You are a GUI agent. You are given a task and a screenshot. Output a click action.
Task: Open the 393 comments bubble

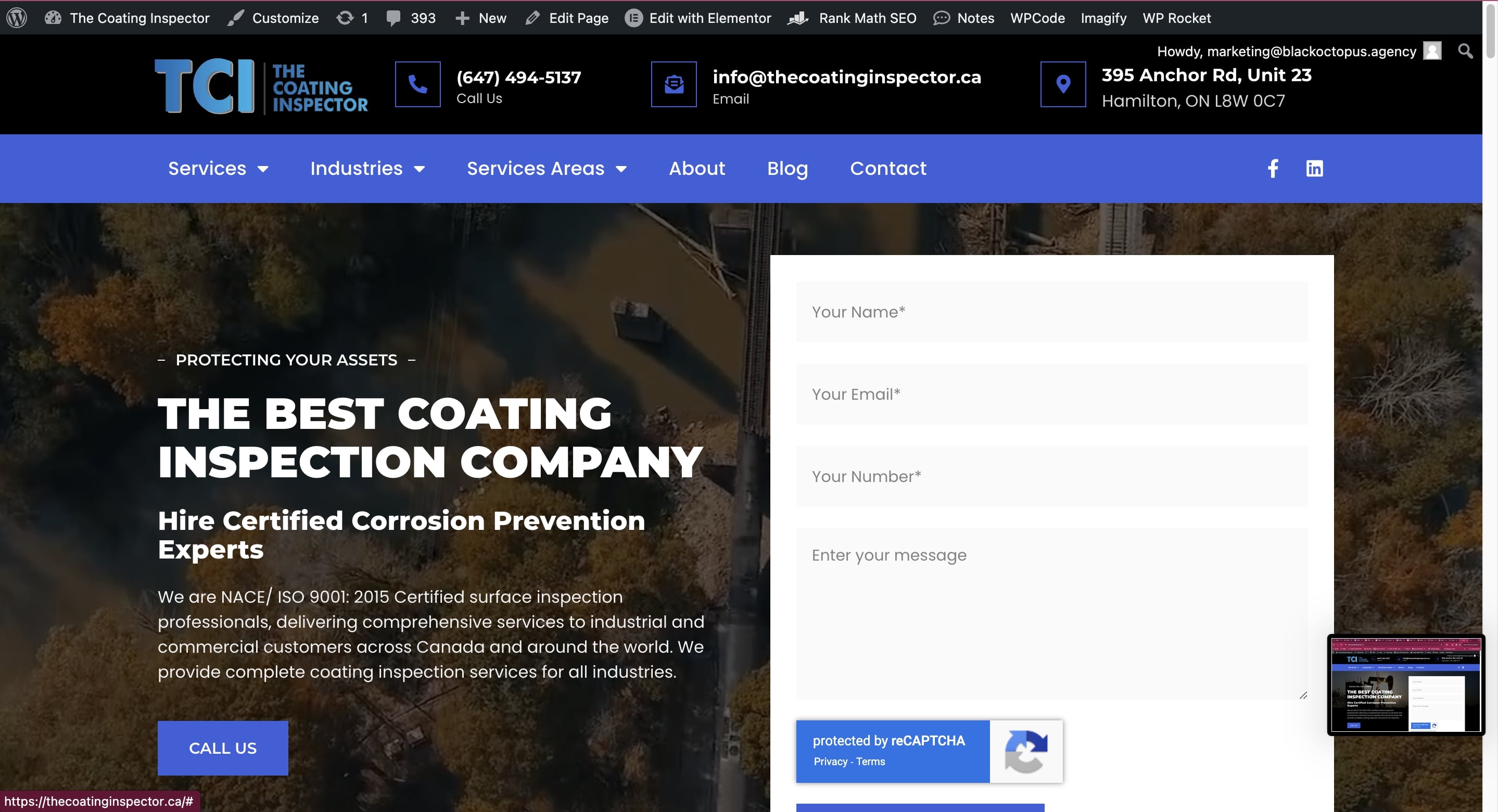coord(411,18)
